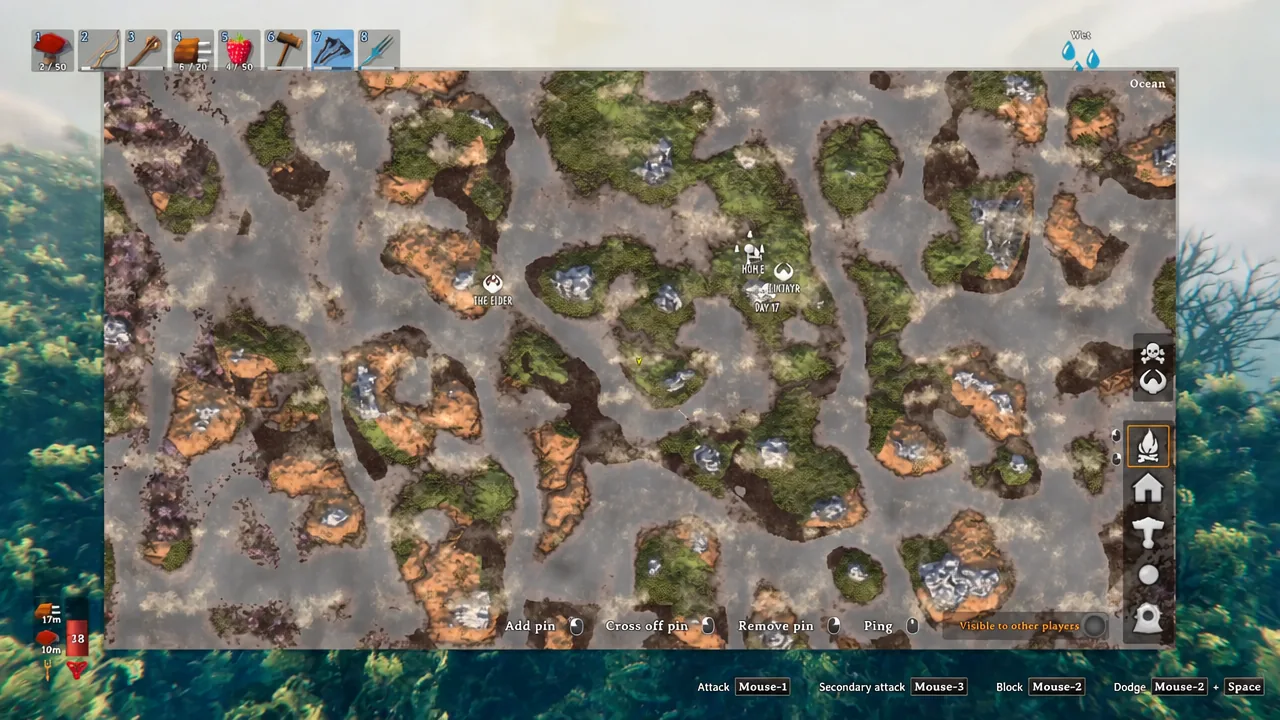The height and width of the screenshot is (720, 1280).
Task: Click the Ping hint label
Action: point(878,626)
